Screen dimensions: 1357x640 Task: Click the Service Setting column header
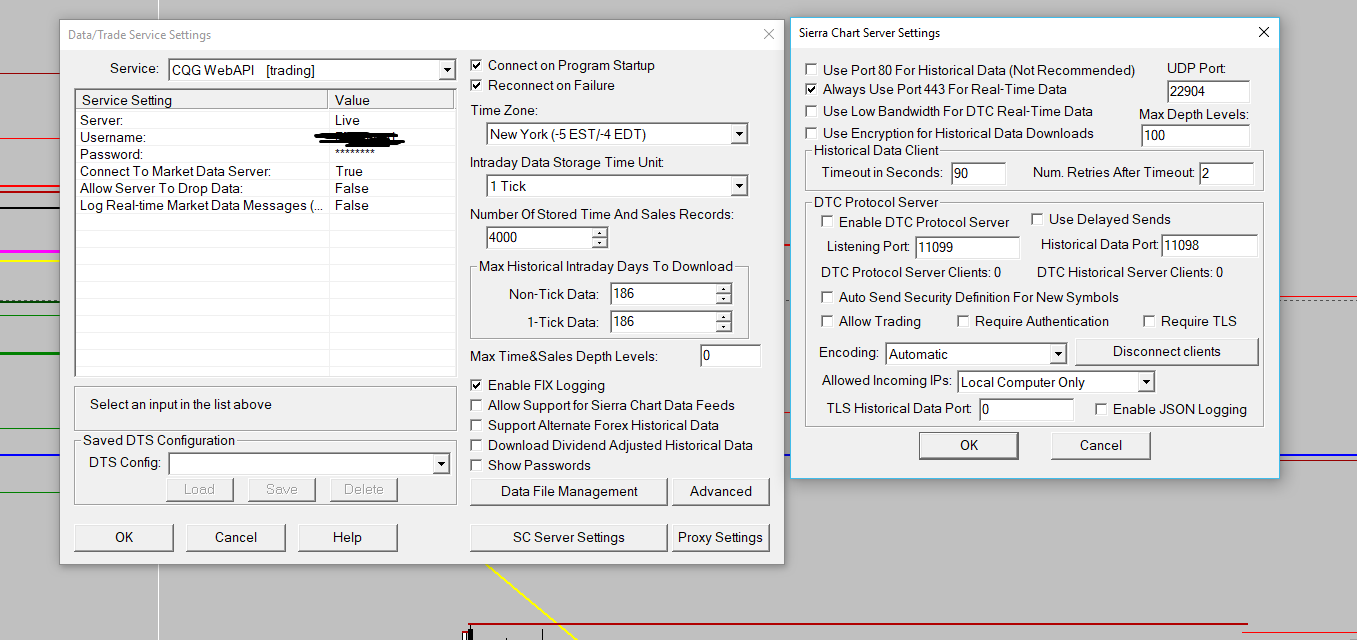[x=202, y=100]
